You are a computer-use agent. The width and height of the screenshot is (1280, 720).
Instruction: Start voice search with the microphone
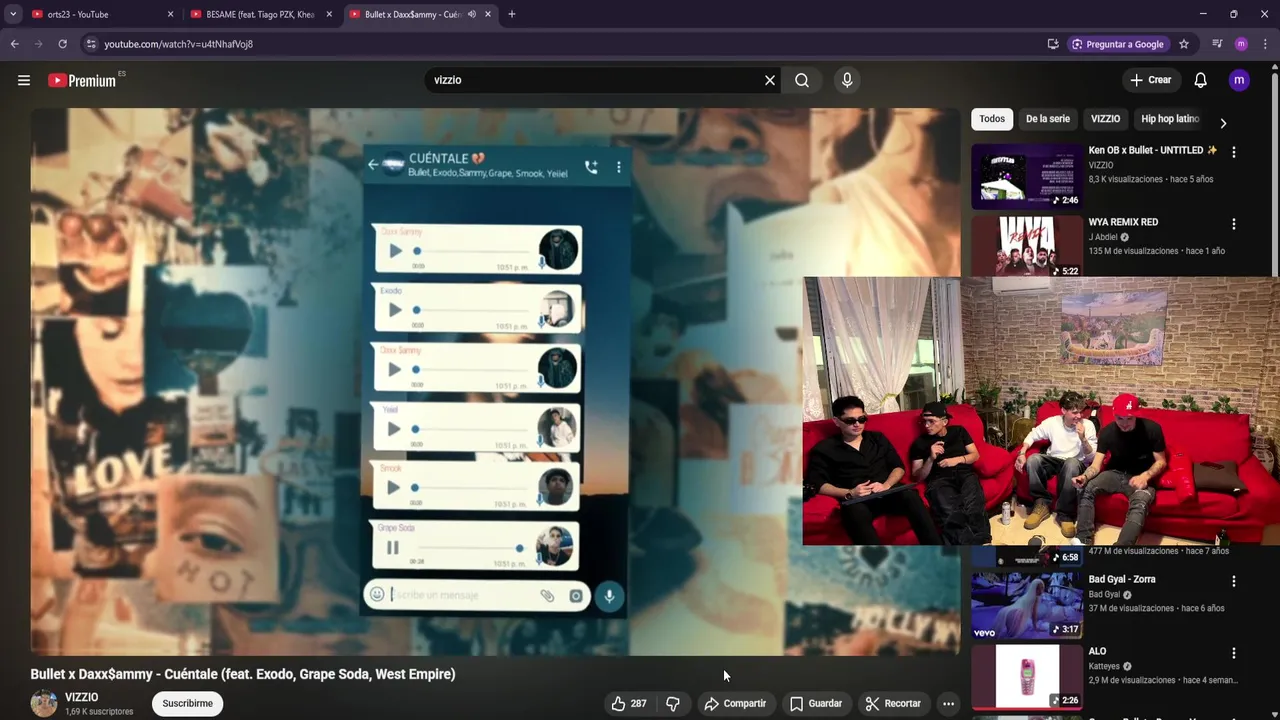click(847, 80)
